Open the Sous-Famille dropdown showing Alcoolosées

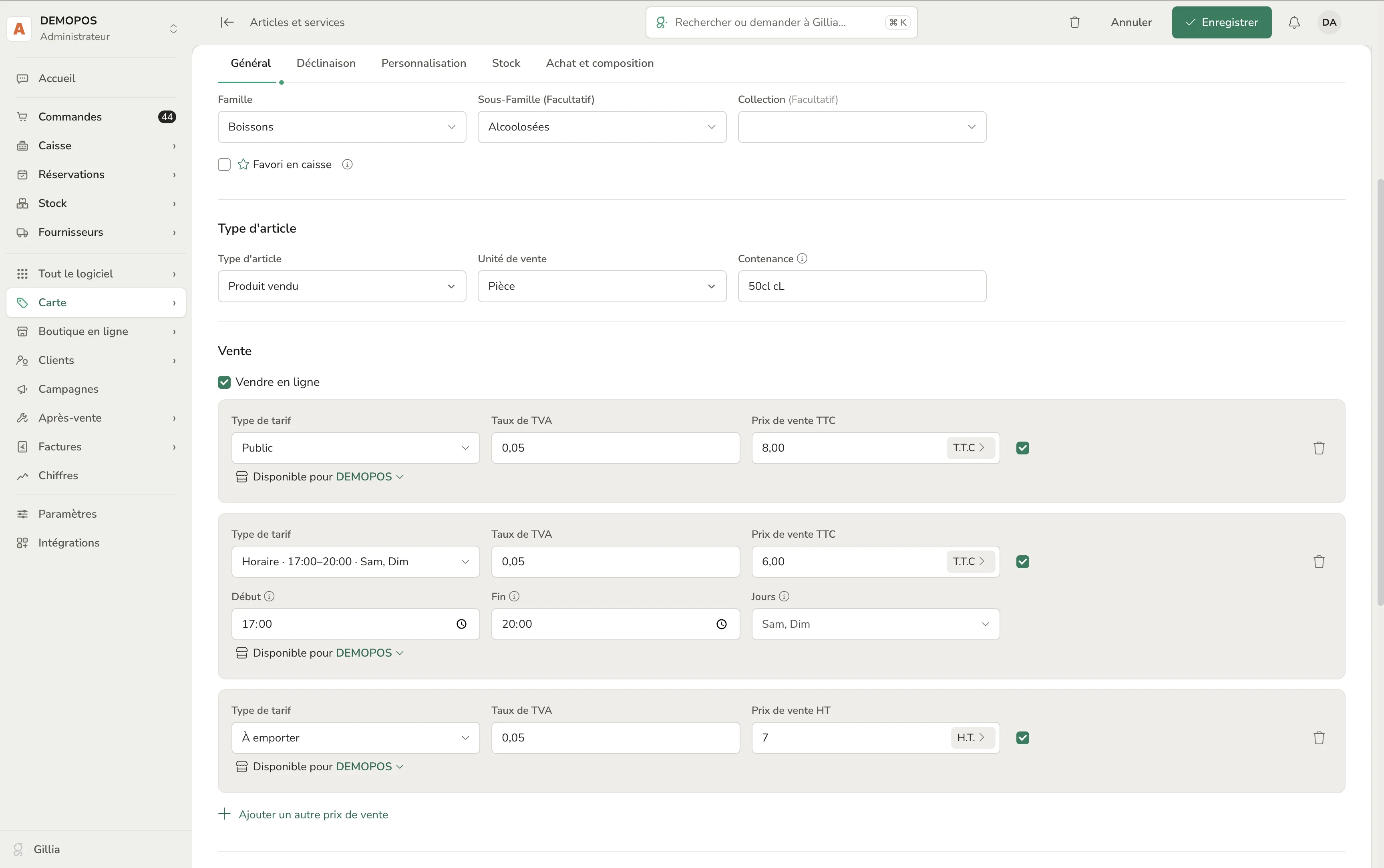tap(601, 127)
